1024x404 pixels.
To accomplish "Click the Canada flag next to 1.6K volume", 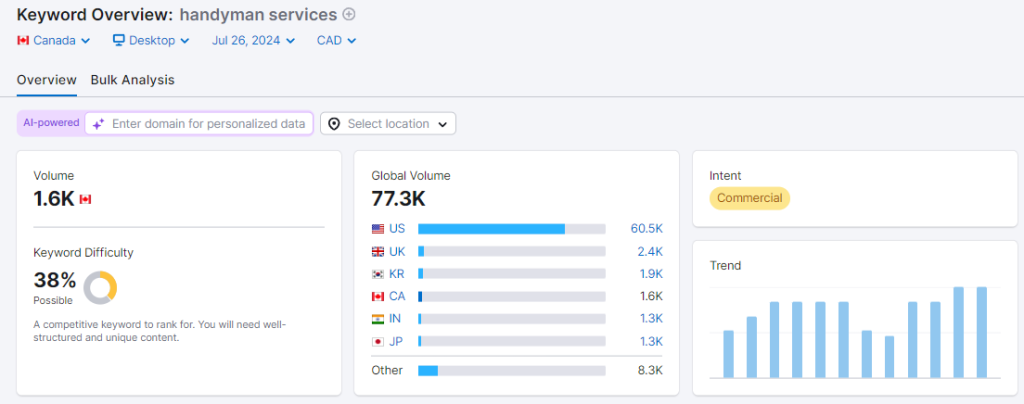I will [x=85, y=200].
